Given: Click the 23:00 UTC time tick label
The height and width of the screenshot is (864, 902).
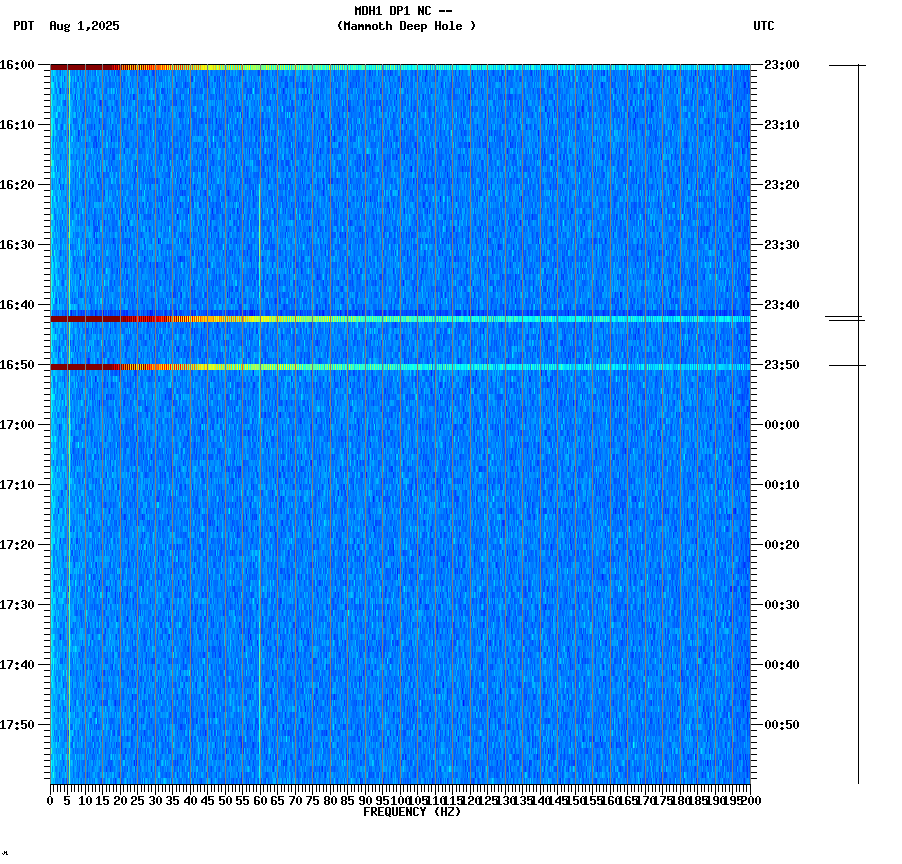Looking at the screenshot, I should click(x=780, y=65).
